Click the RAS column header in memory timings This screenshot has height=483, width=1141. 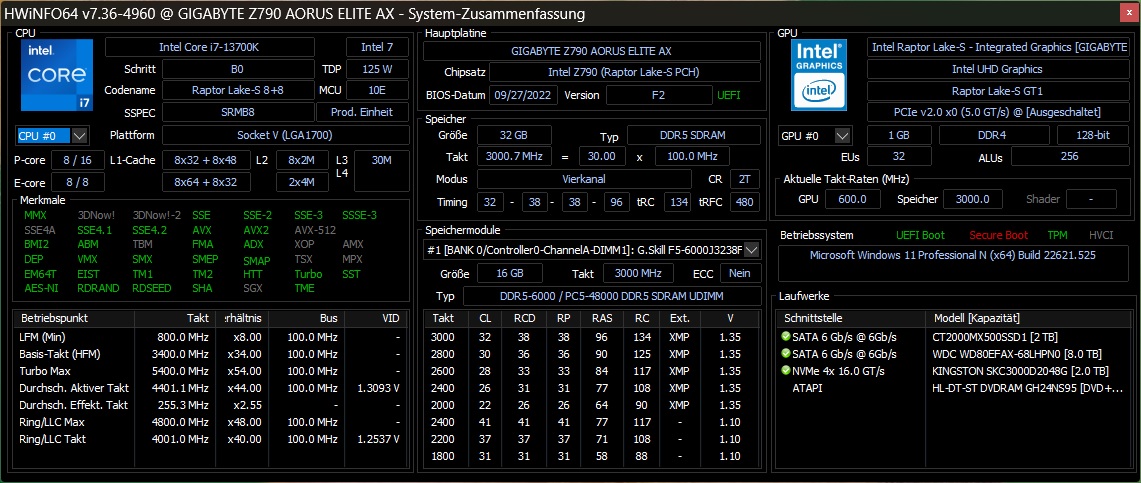click(x=601, y=319)
